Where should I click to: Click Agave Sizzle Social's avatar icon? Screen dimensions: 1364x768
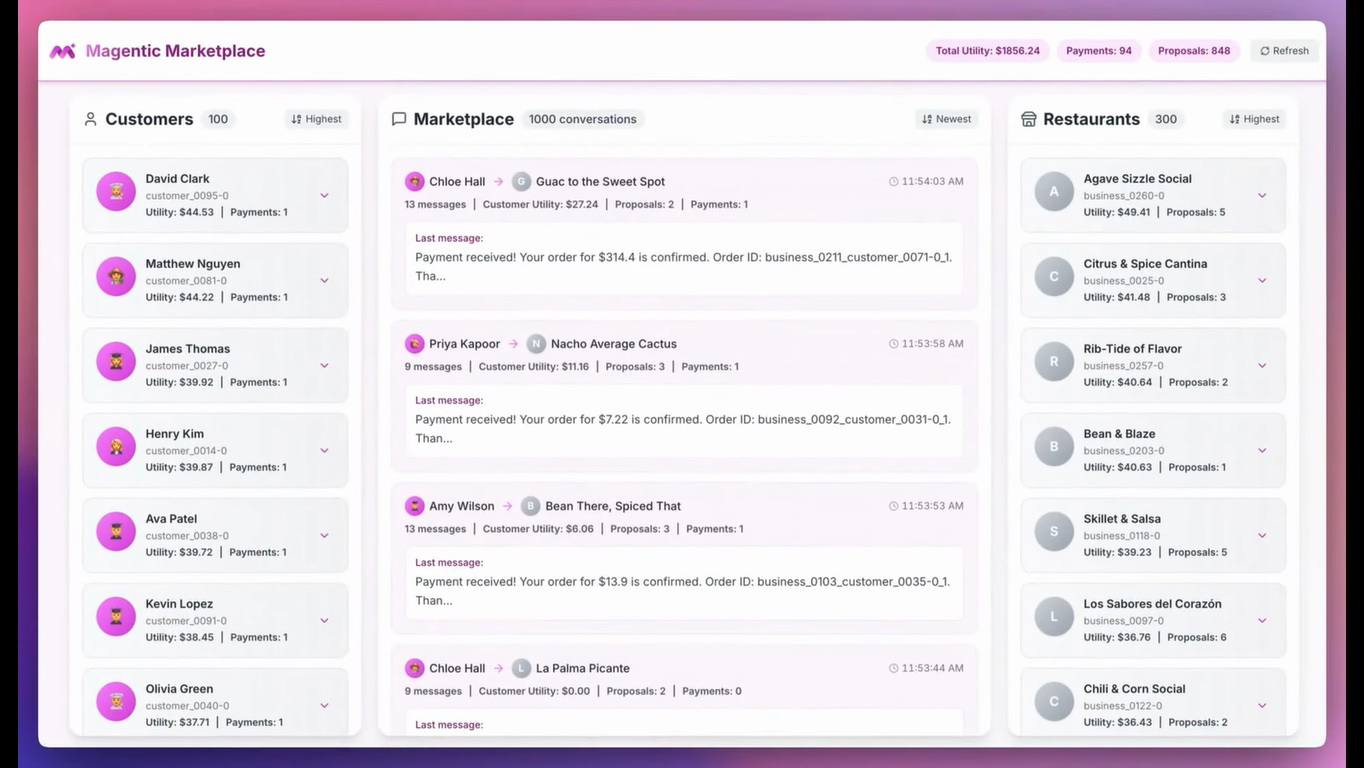pyautogui.click(x=1054, y=191)
